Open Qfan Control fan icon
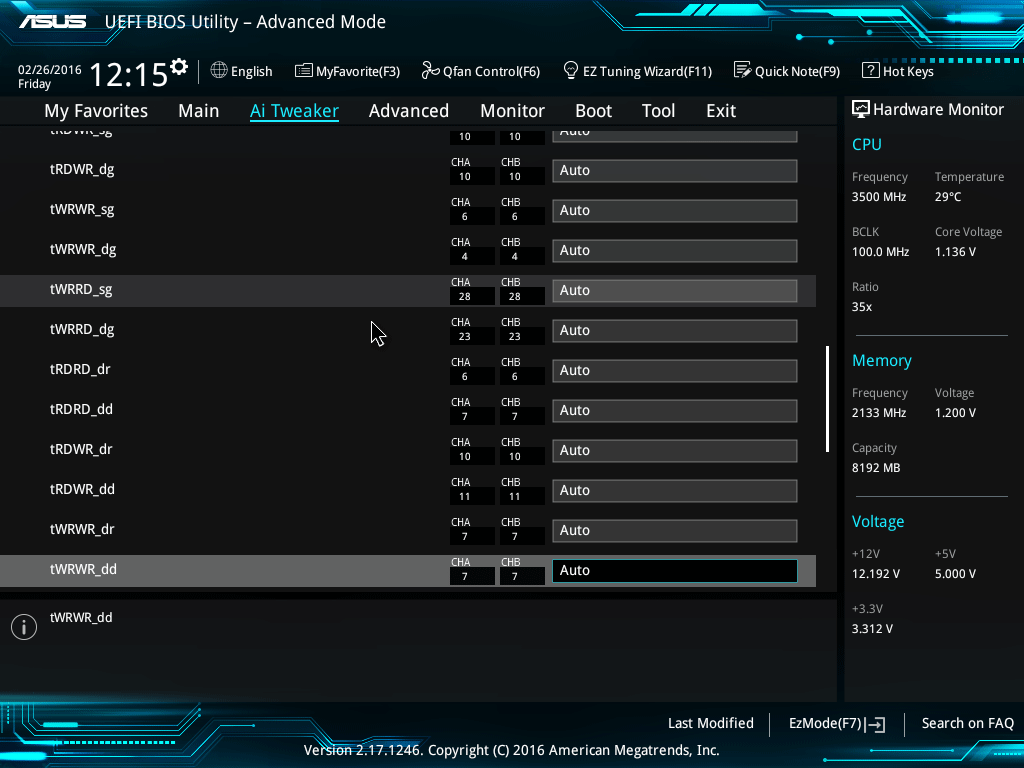 430,71
